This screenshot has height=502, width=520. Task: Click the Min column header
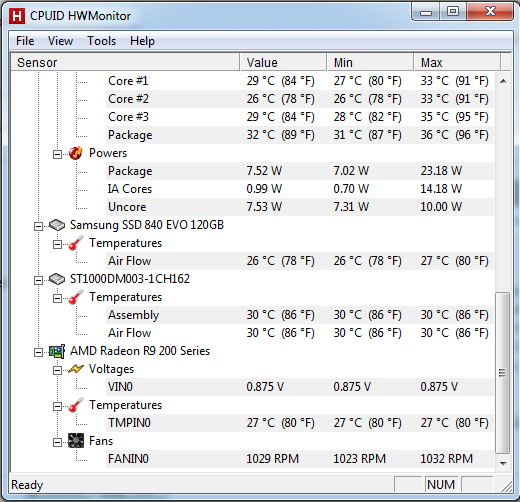tap(370, 62)
